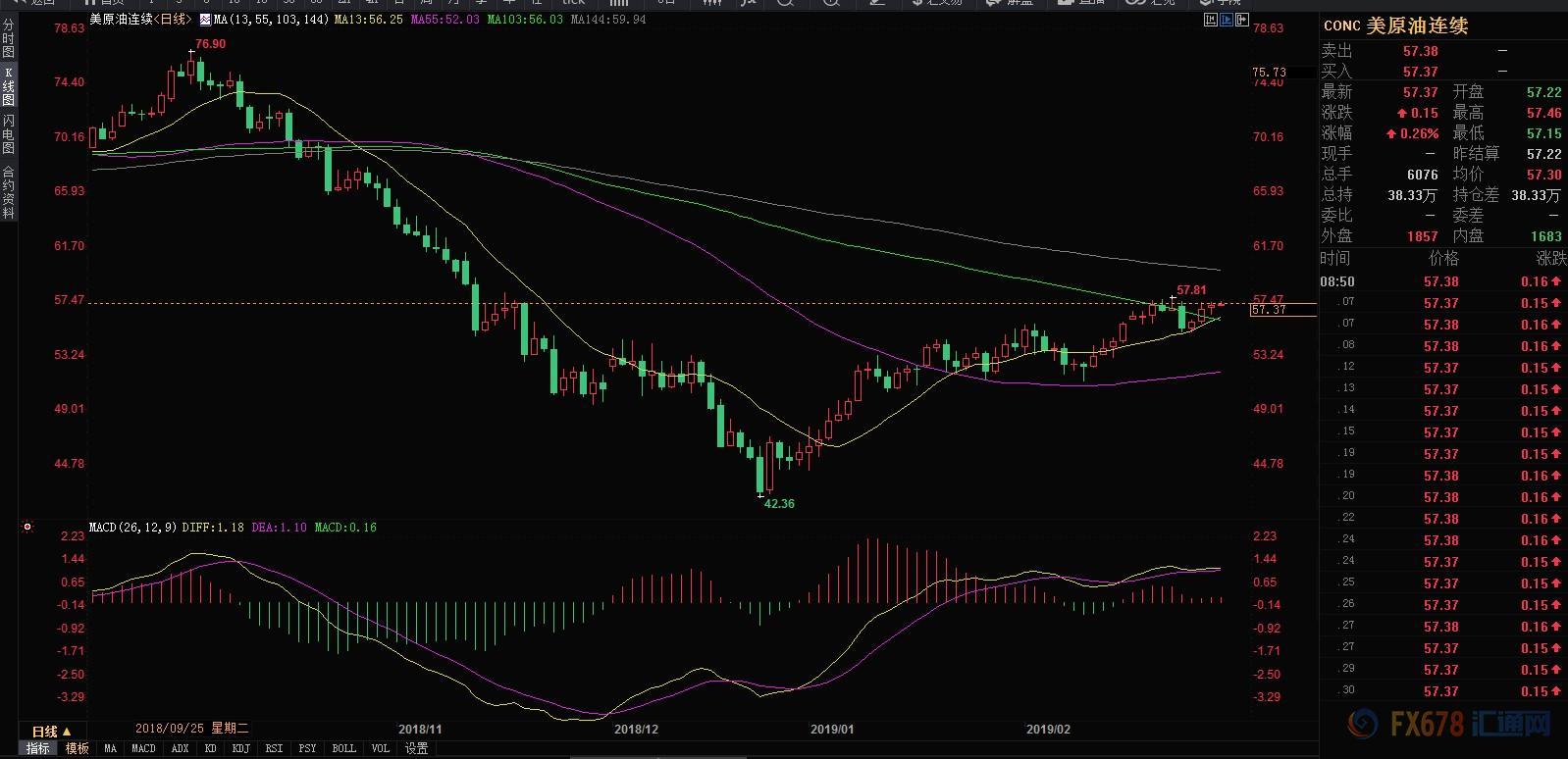Choose the MA indicator button
1568x759 pixels.
110,748
